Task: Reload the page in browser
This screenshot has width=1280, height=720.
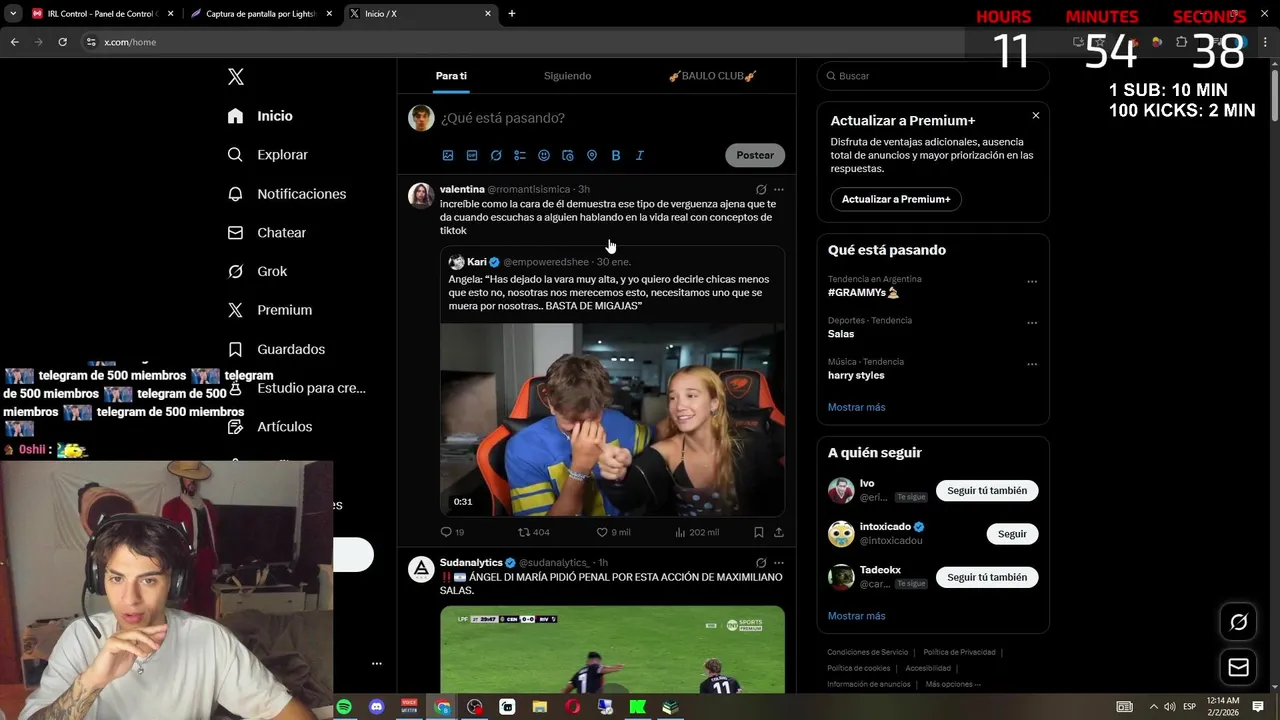Action: point(62,42)
